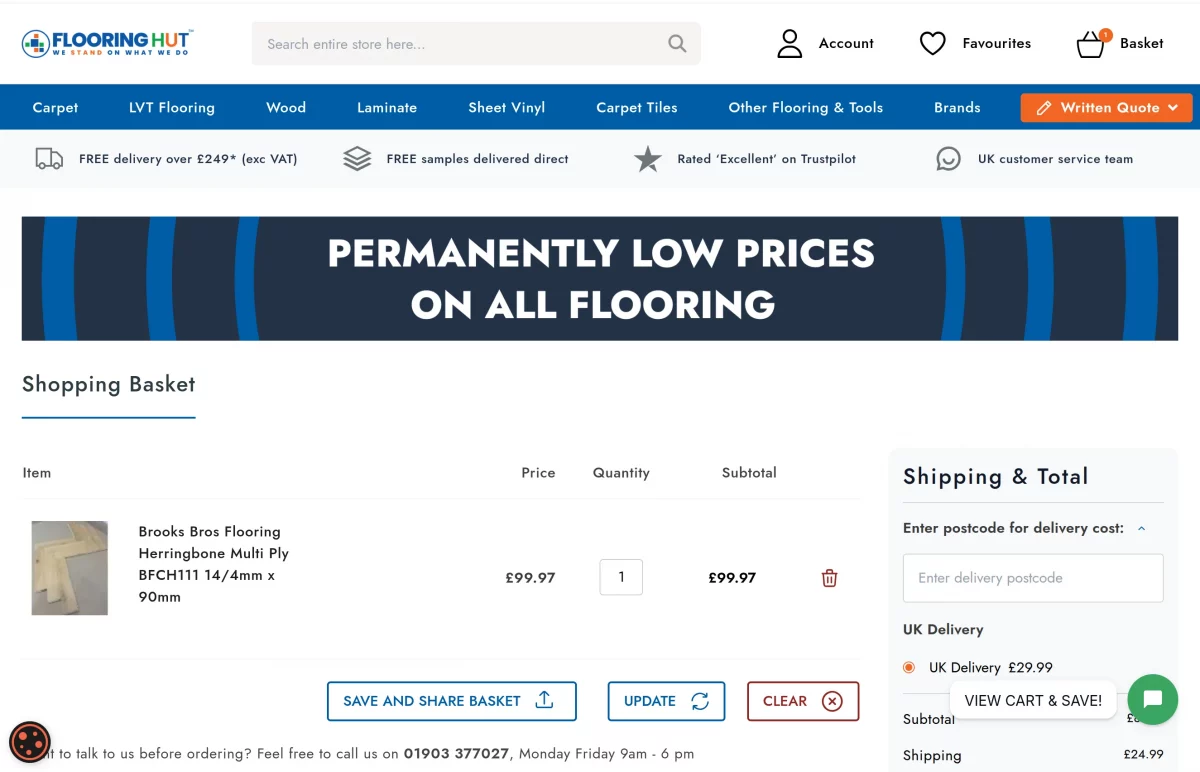Open the green live chat bubble

coord(1152,700)
